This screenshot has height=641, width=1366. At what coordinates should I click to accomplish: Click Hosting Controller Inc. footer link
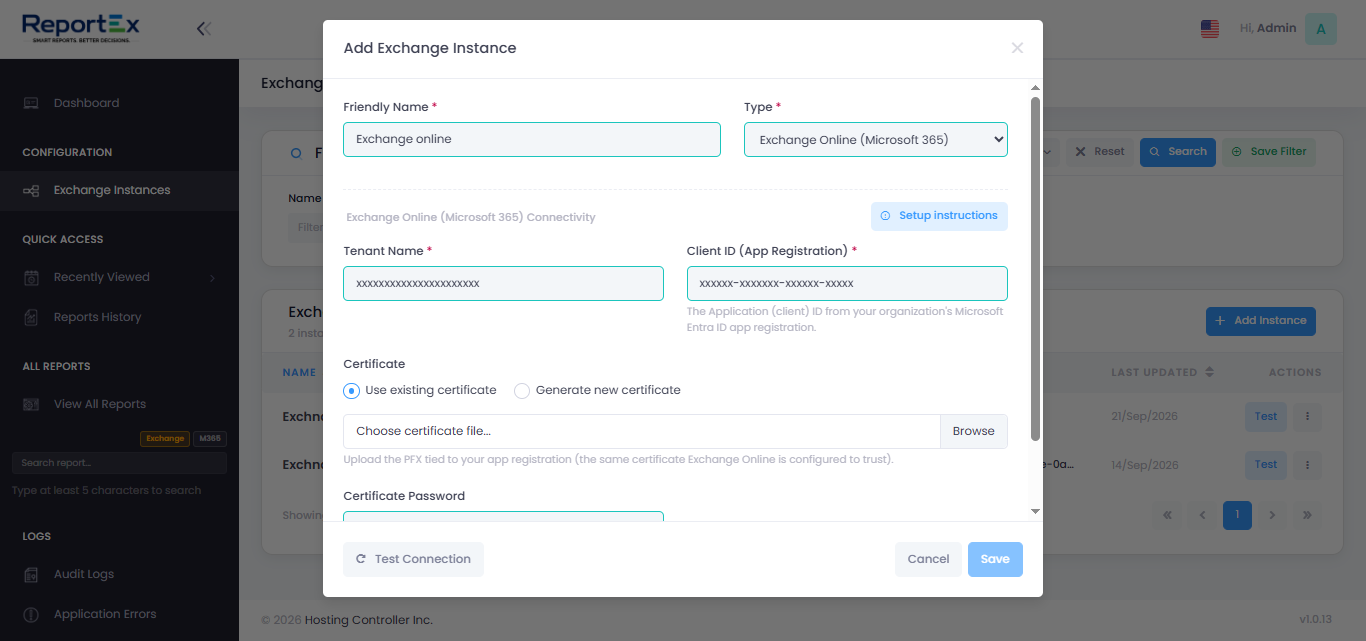click(369, 620)
